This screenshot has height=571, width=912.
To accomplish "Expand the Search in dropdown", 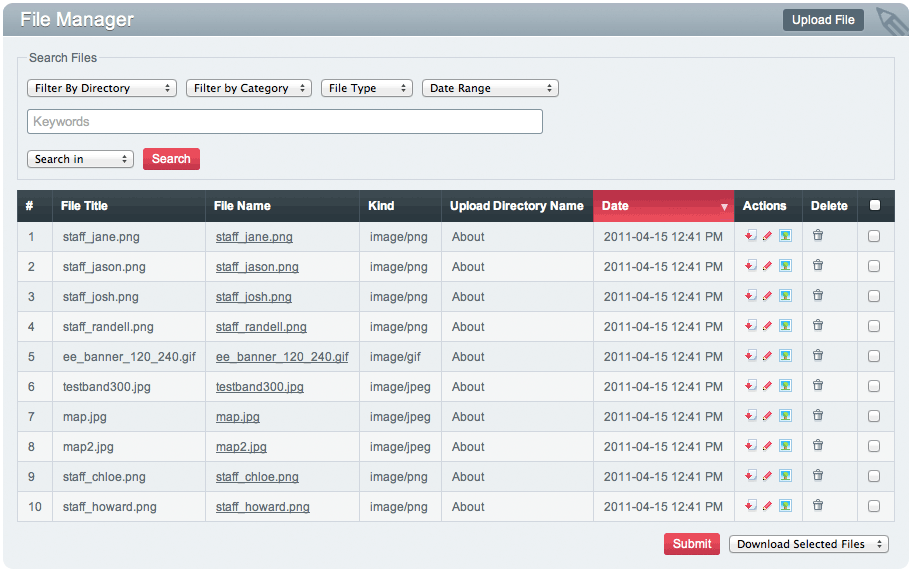I will pyautogui.click(x=80, y=159).
